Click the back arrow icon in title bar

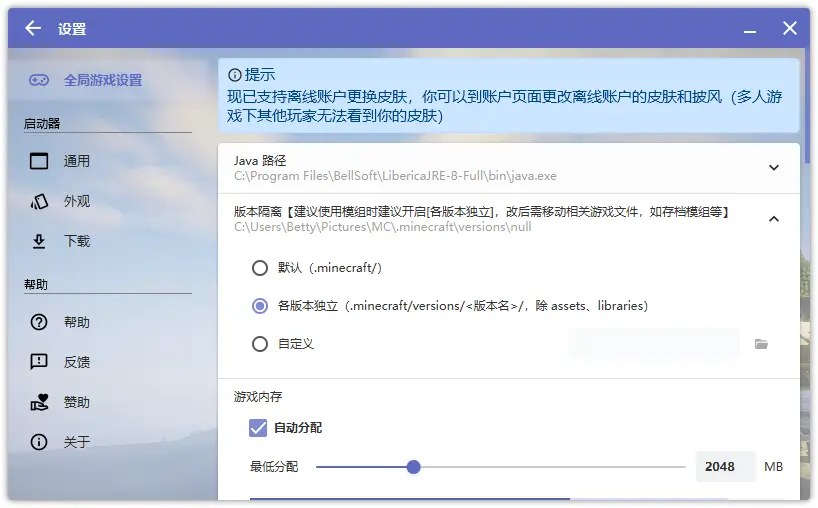(33, 28)
